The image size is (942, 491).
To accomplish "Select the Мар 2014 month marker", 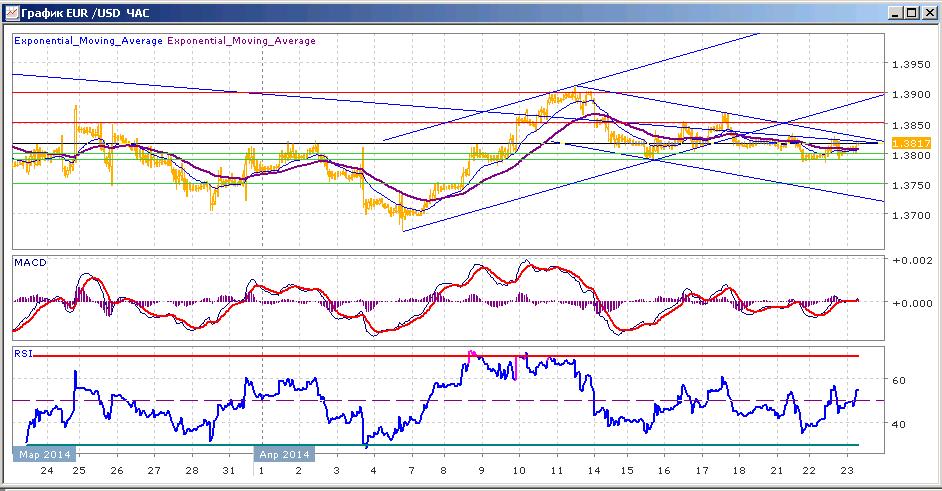I will tap(45, 454).
